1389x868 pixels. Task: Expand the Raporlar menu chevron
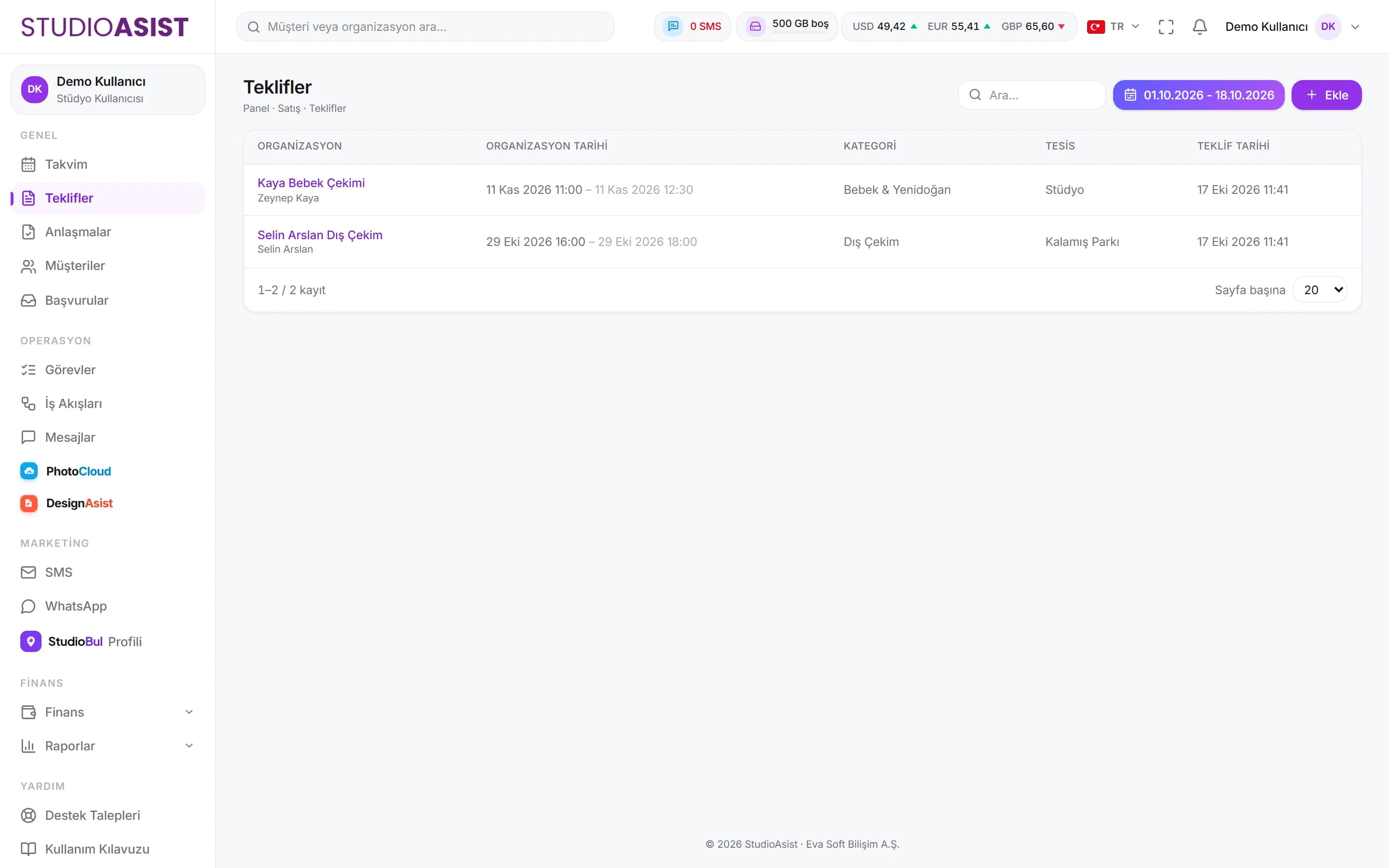point(189,746)
